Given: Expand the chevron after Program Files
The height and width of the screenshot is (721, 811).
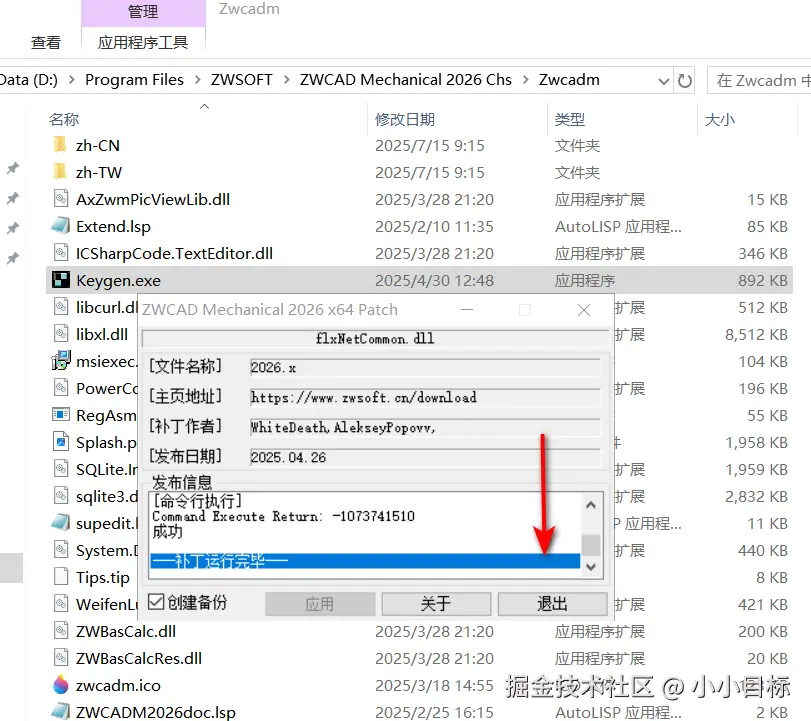Looking at the screenshot, I should [x=198, y=80].
